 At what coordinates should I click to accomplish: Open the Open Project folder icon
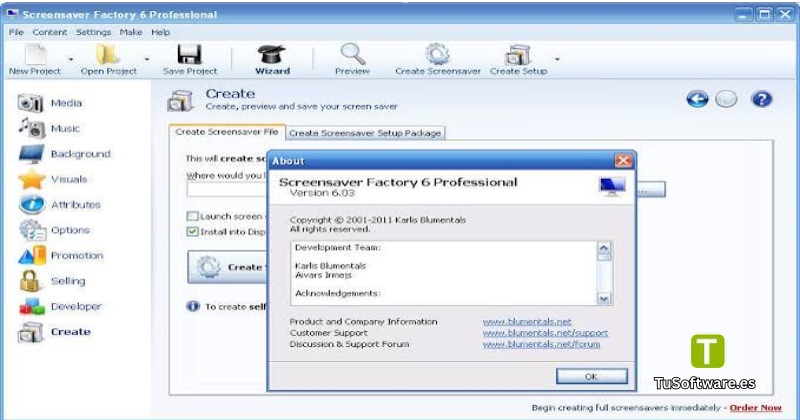coord(108,55)
